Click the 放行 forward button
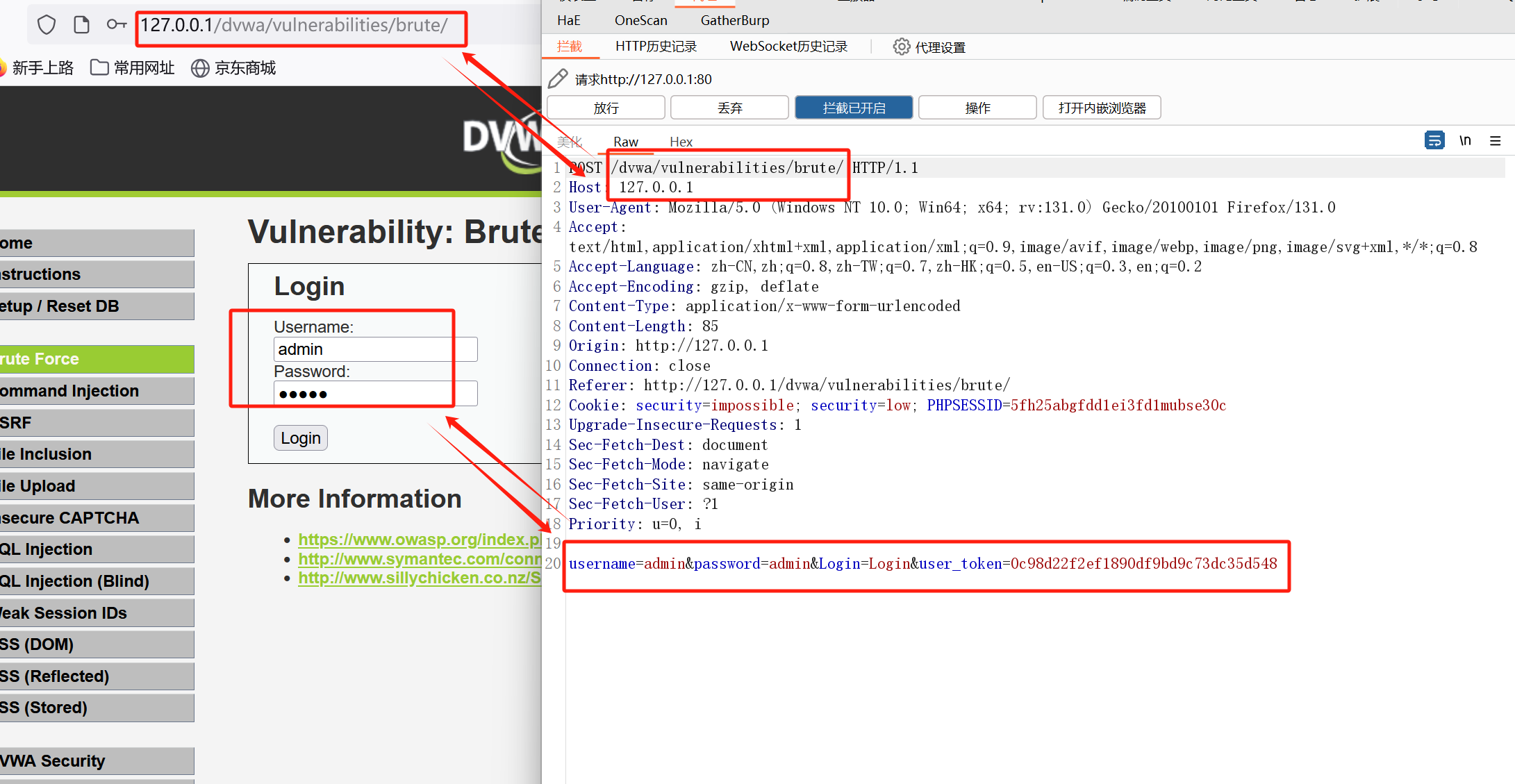Viewport: 1515px width, 784px height. [606, 108]
